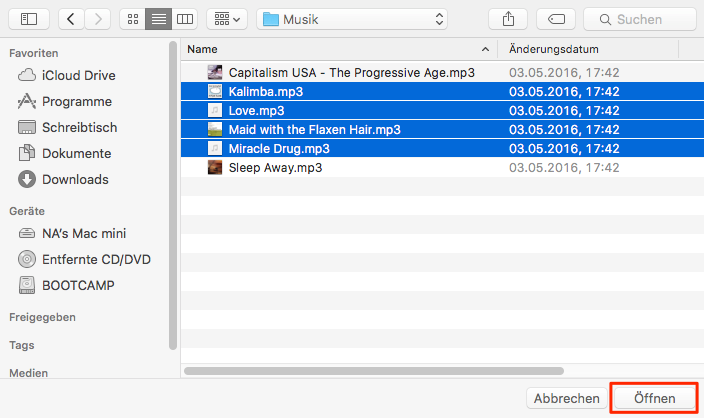Open Programme in the sidebar
This screenshot has height=418, width=704.
tap(77, 101)
